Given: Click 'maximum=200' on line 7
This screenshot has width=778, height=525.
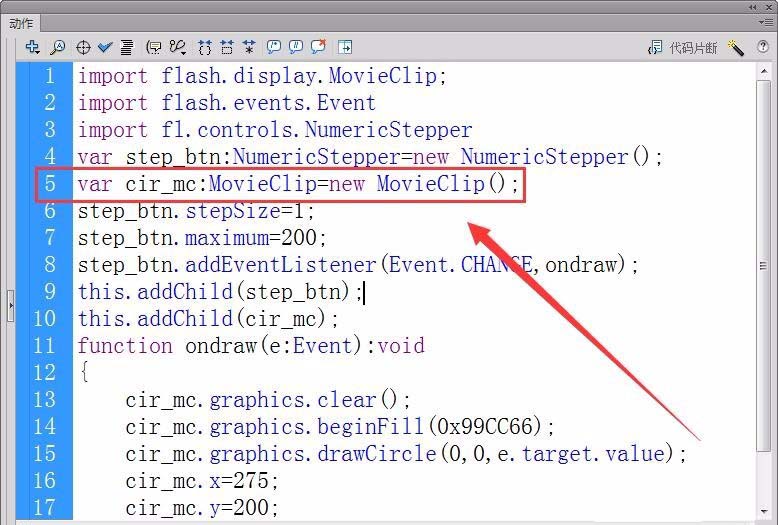Looking at the screenshot, I should pyautogui.click(x=251, y=238).
